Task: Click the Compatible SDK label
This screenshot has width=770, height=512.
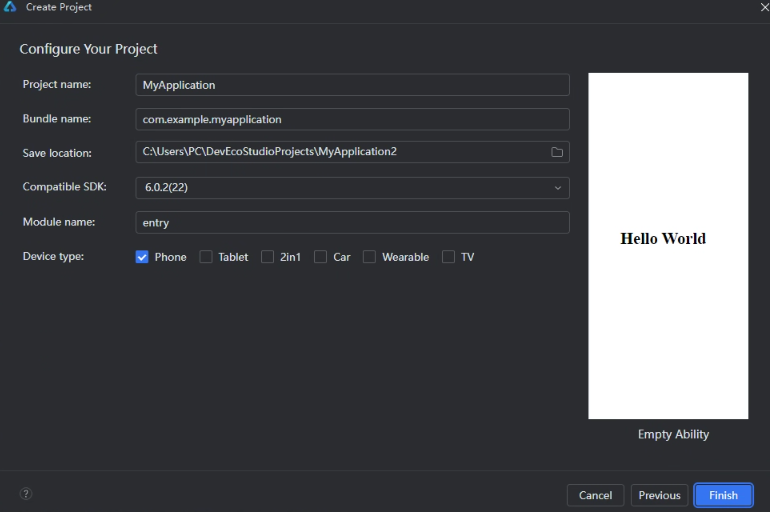Action: (64, 187)
